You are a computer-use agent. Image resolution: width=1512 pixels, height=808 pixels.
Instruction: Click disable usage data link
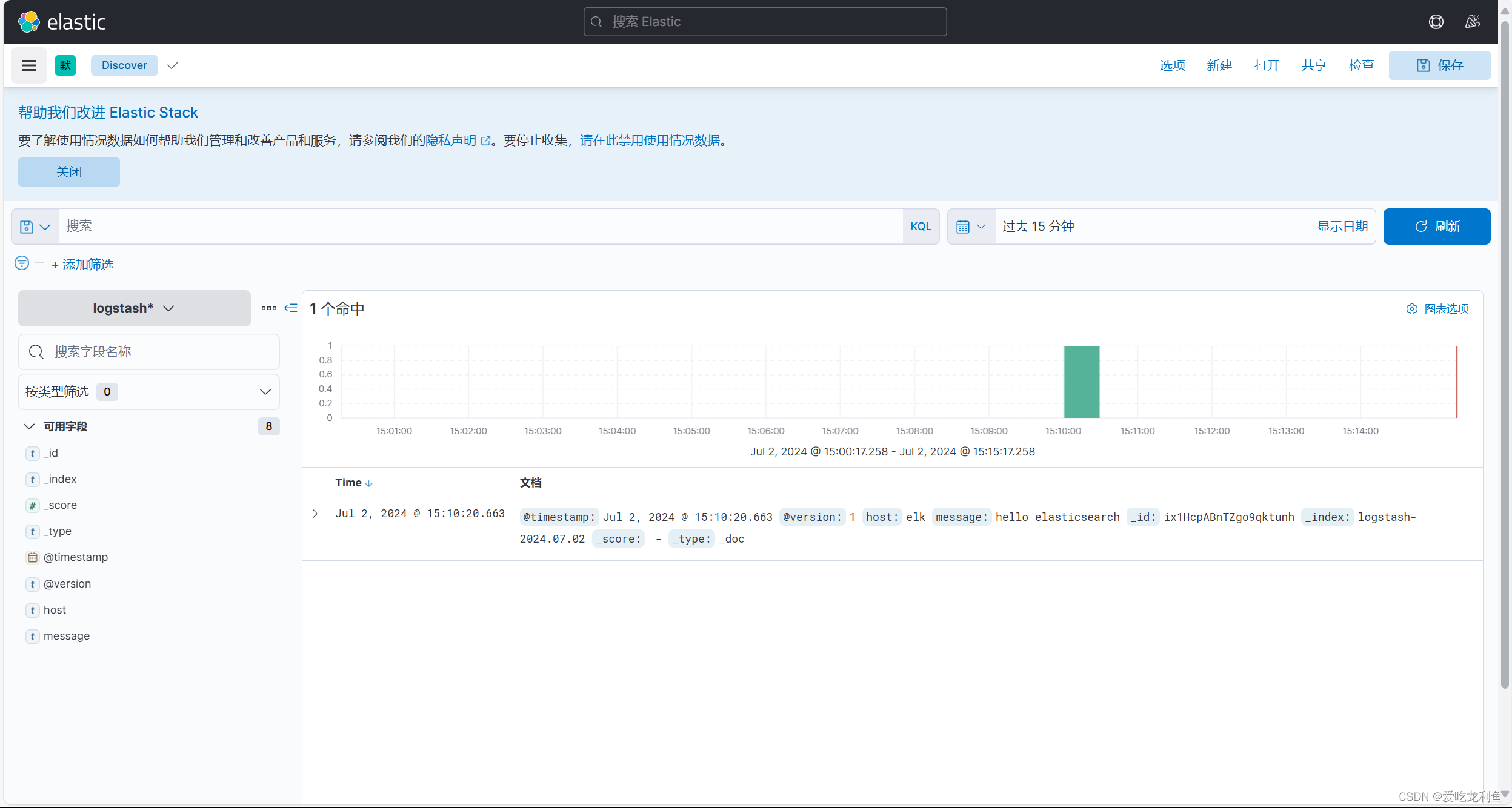pos(650,141)
